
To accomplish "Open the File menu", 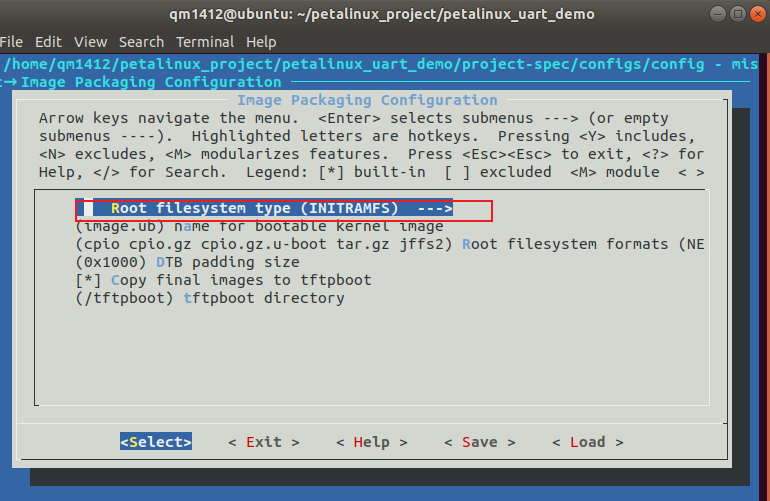I will click(11, 42).
